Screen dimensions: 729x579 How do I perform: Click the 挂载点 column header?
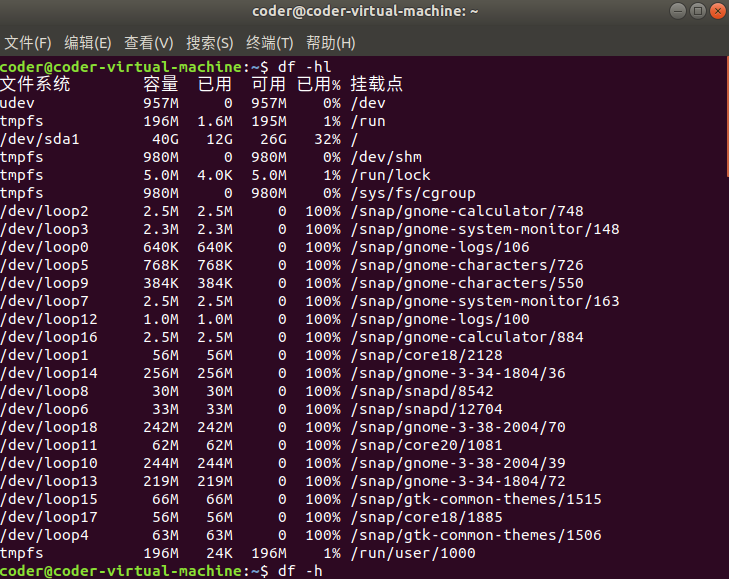click(377, 84)
